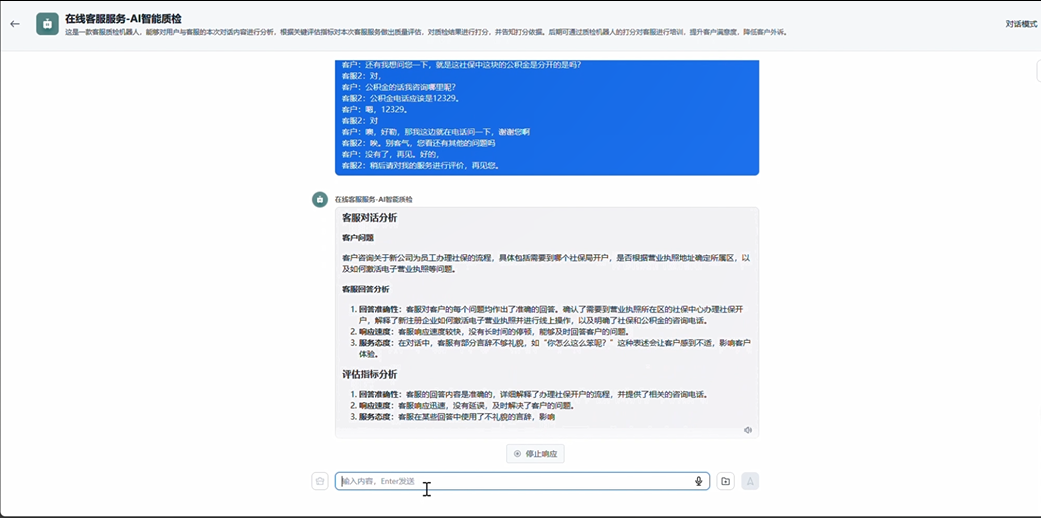This screenshot has width=1041, height=518.
Task: Click the 评估指标分析 heading
Action: click(x=370, y=375)
